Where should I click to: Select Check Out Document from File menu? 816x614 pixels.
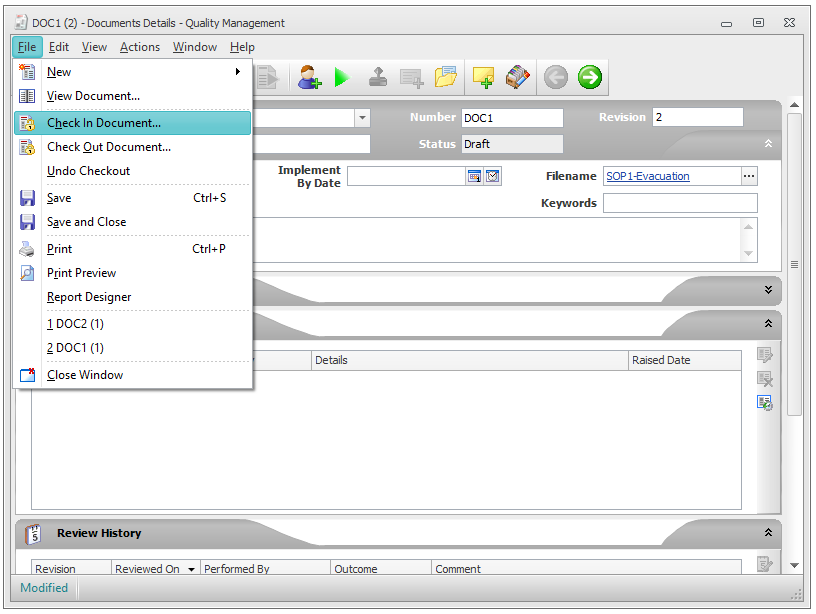(x=108, y=147)
